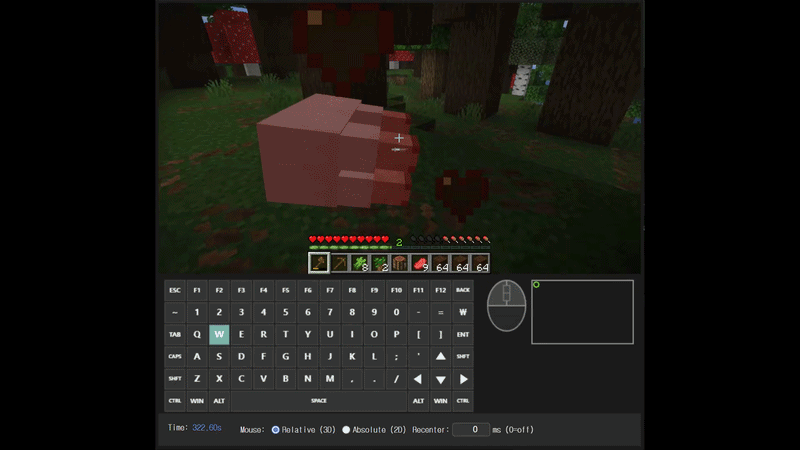Click the Q key
Image resolution: width=800 pixels, height=450 pixels.
tap(197, 335)
